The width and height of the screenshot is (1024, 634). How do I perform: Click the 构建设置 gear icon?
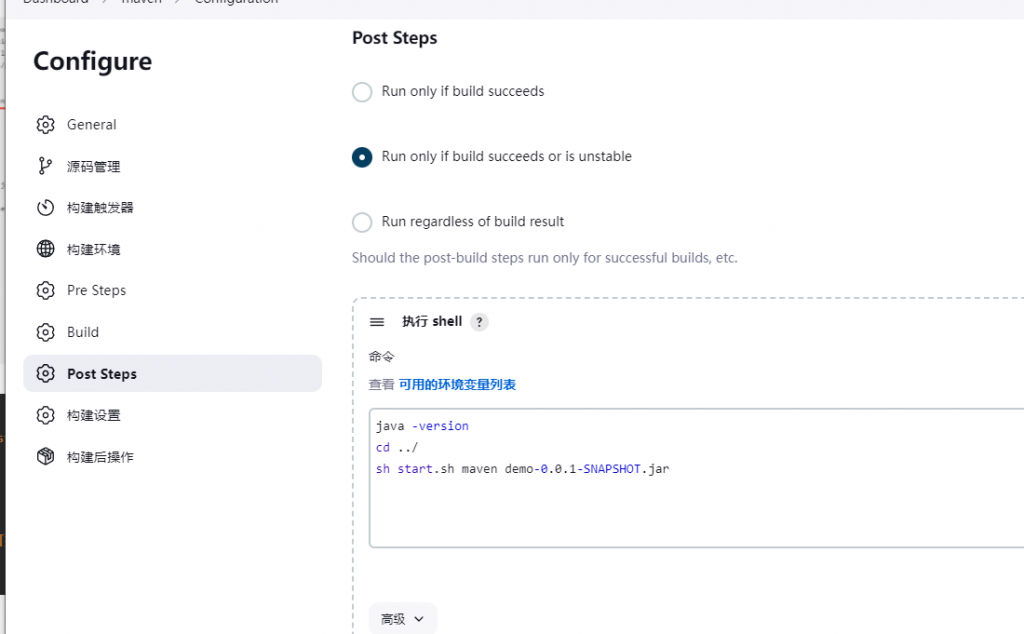click(45, 415)
